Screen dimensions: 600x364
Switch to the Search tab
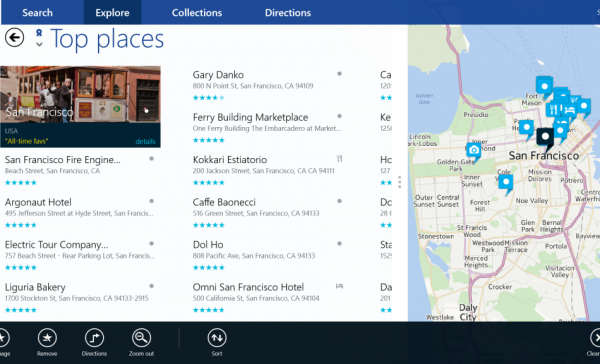[37, 13]
